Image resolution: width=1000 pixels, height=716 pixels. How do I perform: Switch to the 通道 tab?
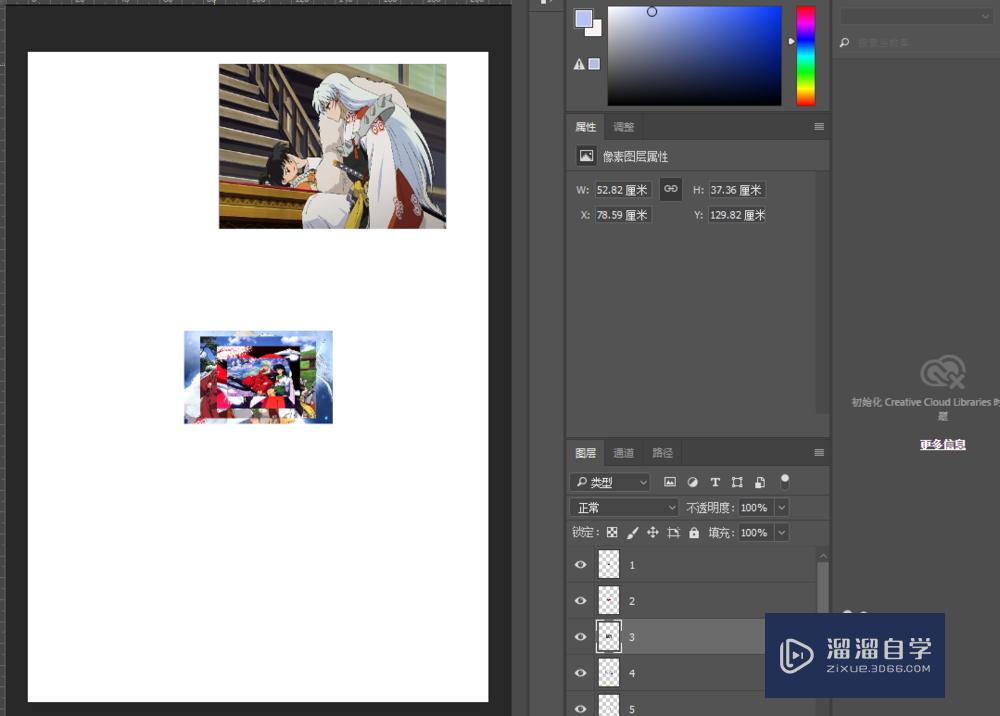623,453
